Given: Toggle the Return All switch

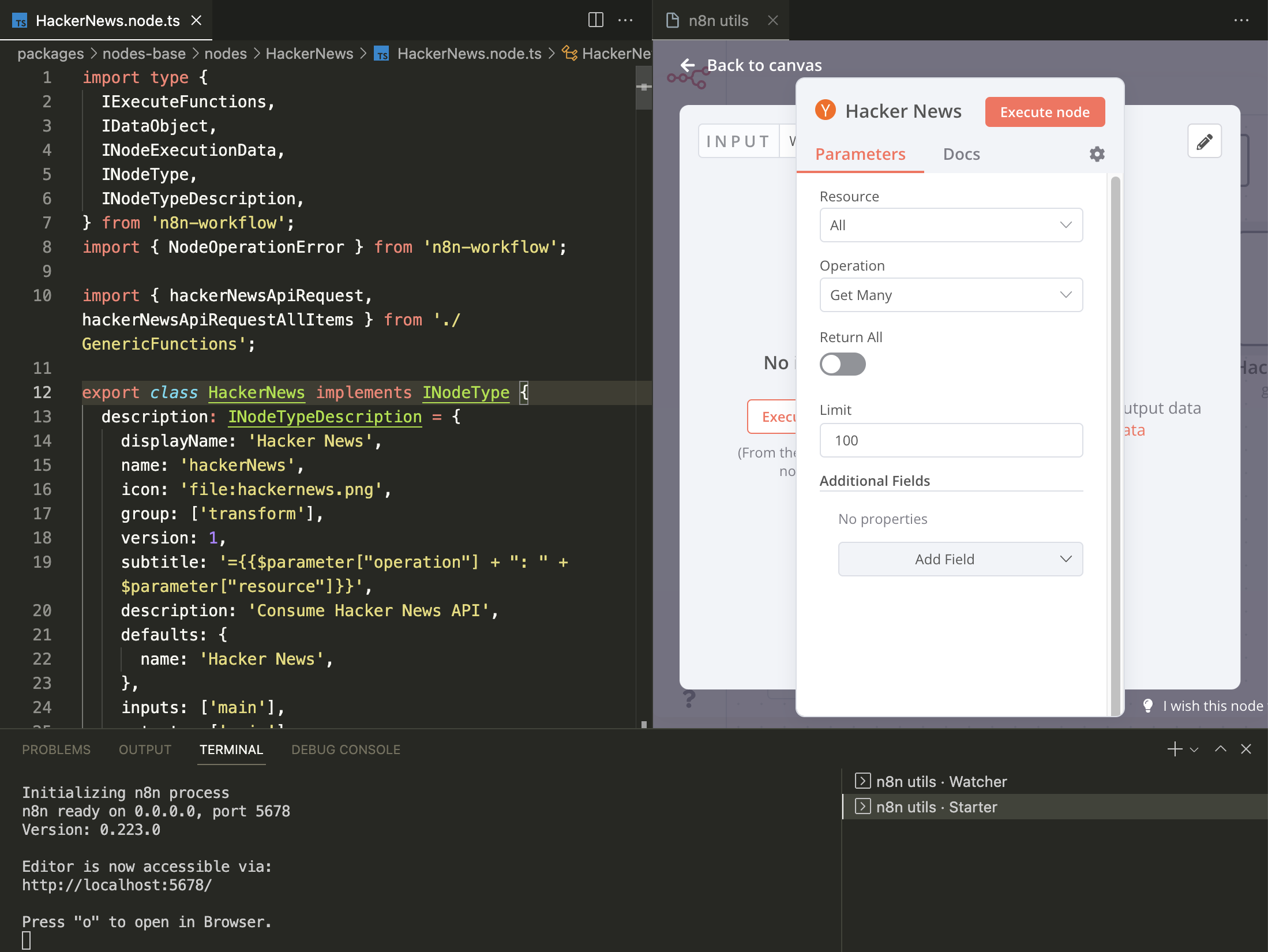Looking at the screenshot, I should coord(842,364).
